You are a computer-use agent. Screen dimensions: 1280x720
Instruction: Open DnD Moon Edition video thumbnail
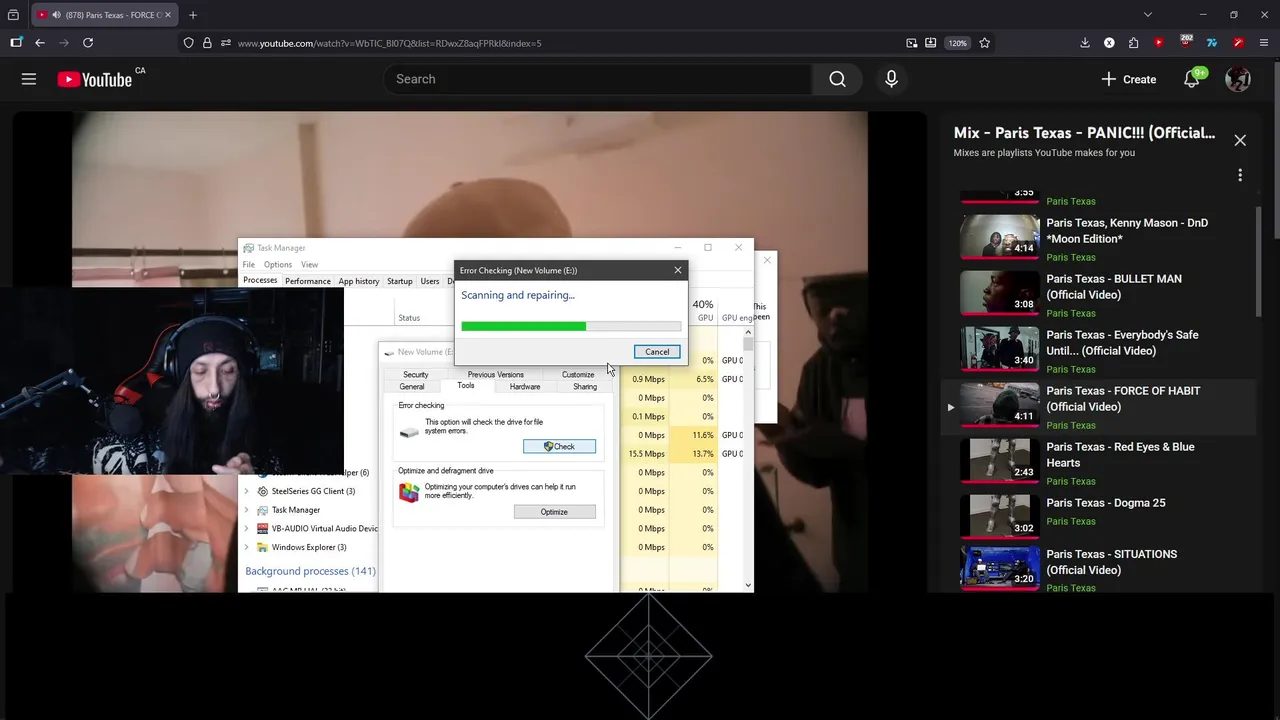pyautogui.click(x=1000, y=237)
